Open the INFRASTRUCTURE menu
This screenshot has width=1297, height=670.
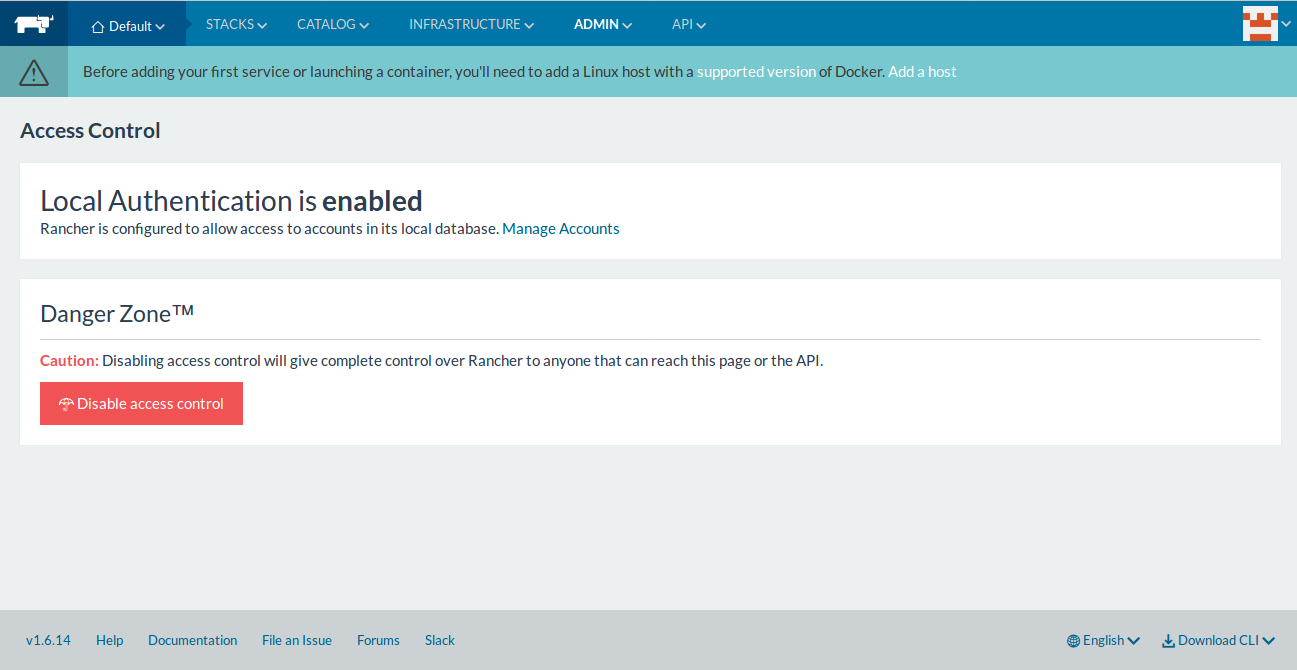pos(471,24)
